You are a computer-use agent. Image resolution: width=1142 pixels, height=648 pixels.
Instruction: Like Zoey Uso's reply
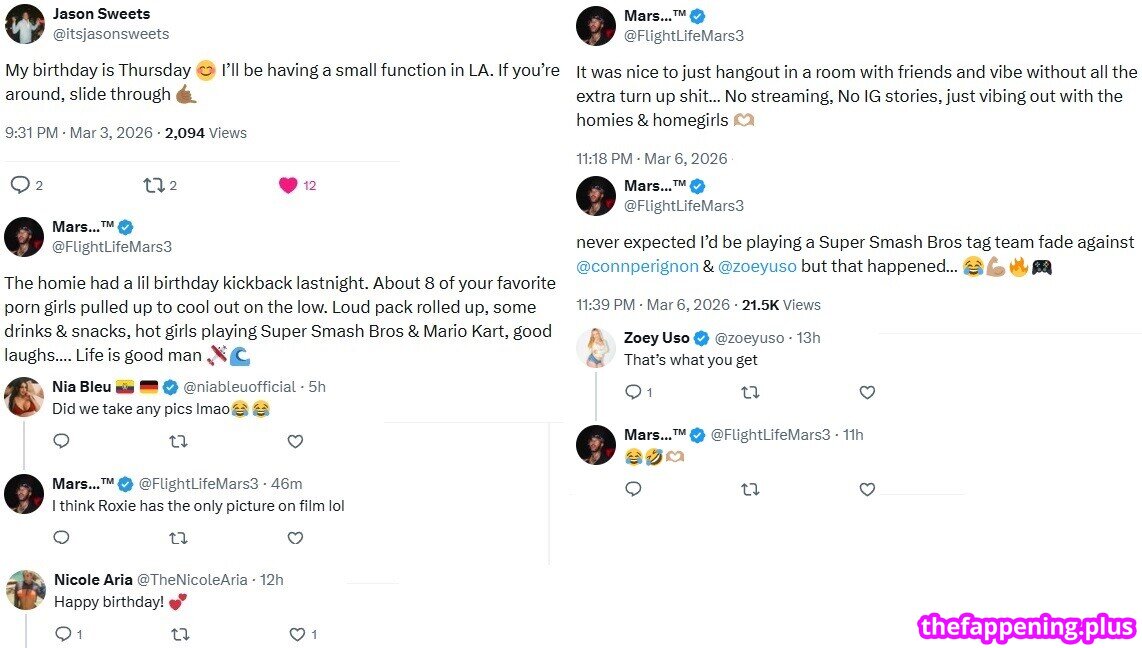(x=867, y=392)
